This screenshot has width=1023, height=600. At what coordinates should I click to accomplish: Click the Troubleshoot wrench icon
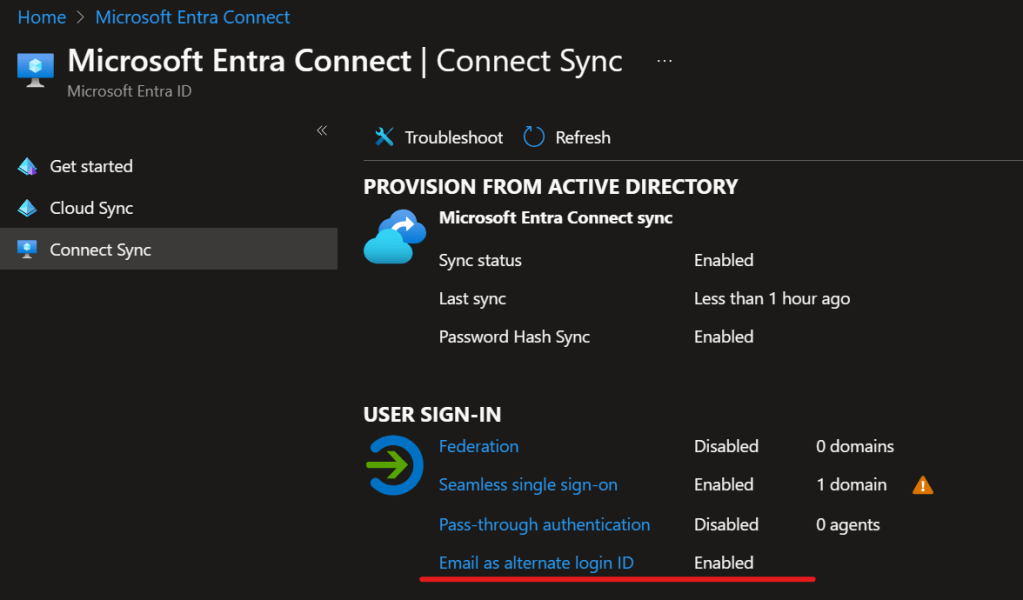pos(384,137)
